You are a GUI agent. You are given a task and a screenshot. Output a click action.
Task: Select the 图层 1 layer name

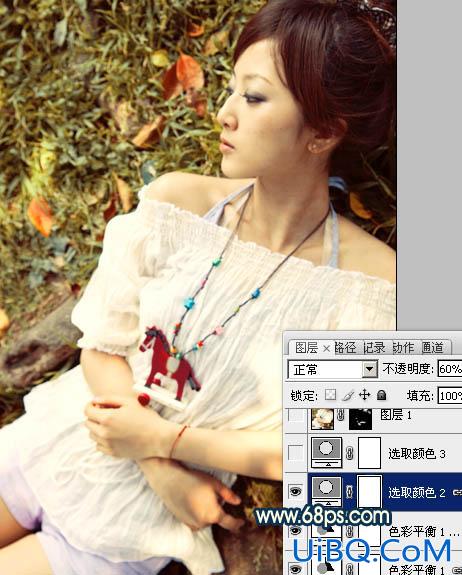pyautogui.click(x=396, y=415)
